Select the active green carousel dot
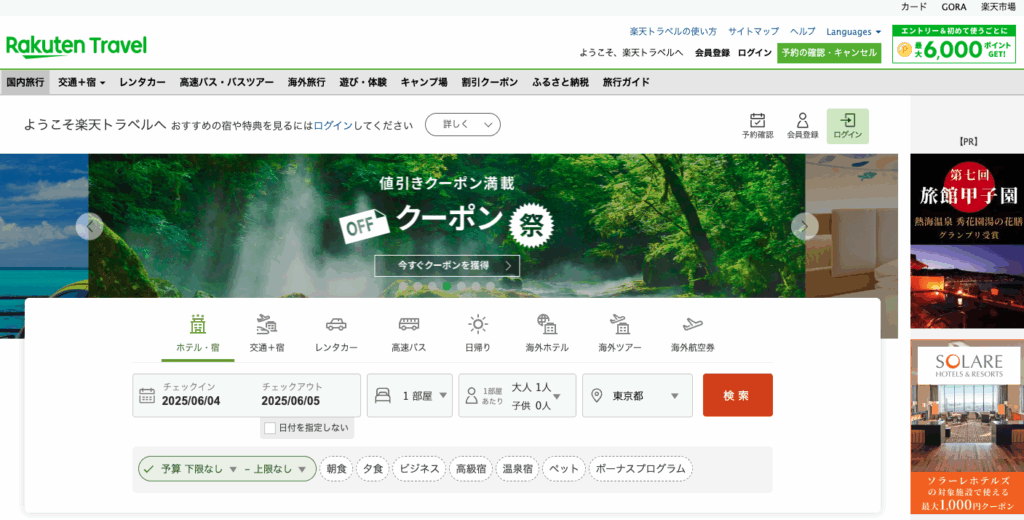 [x=447, y=286]
